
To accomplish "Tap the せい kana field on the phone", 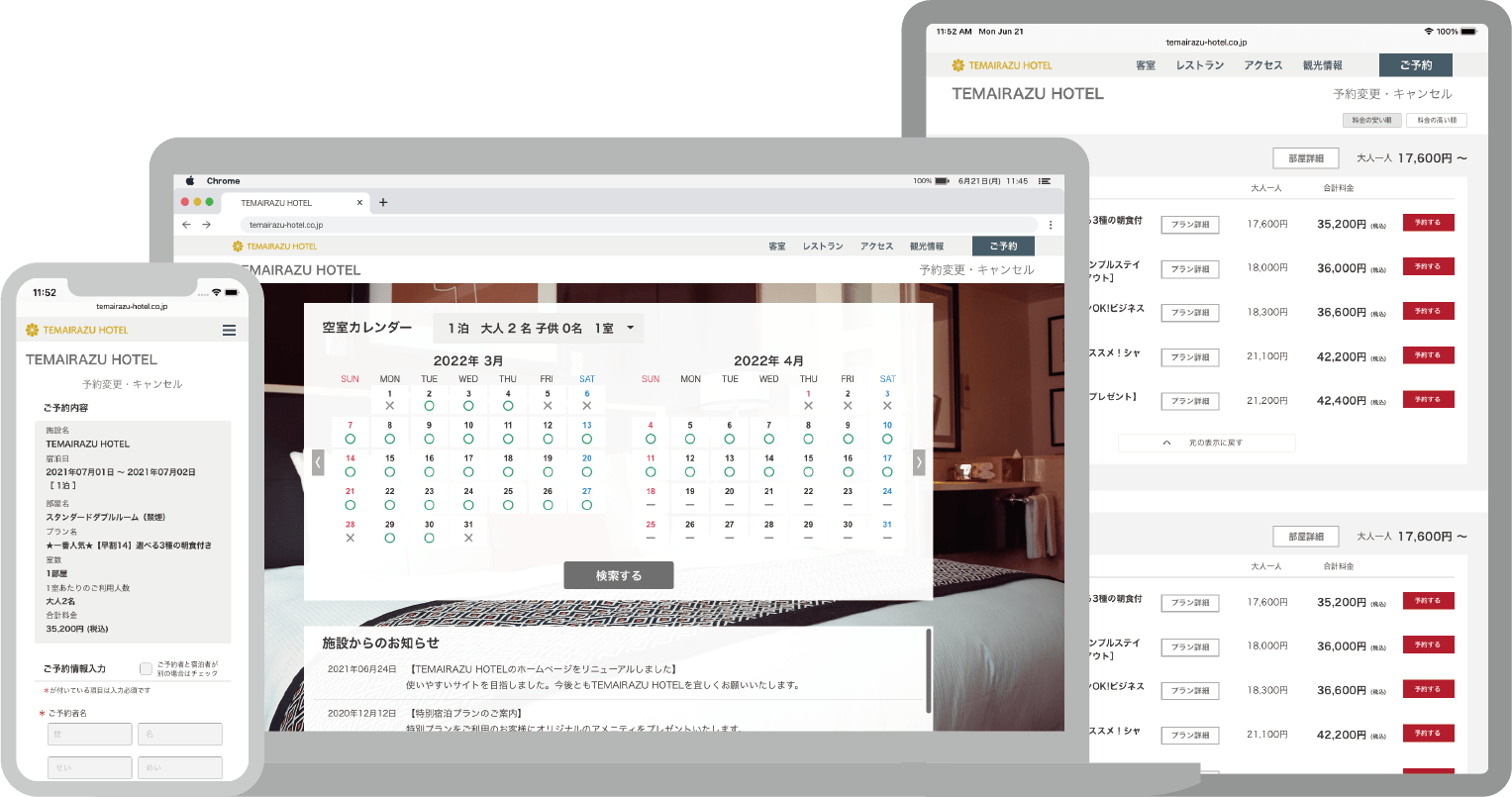I will [x=90, y=767].
